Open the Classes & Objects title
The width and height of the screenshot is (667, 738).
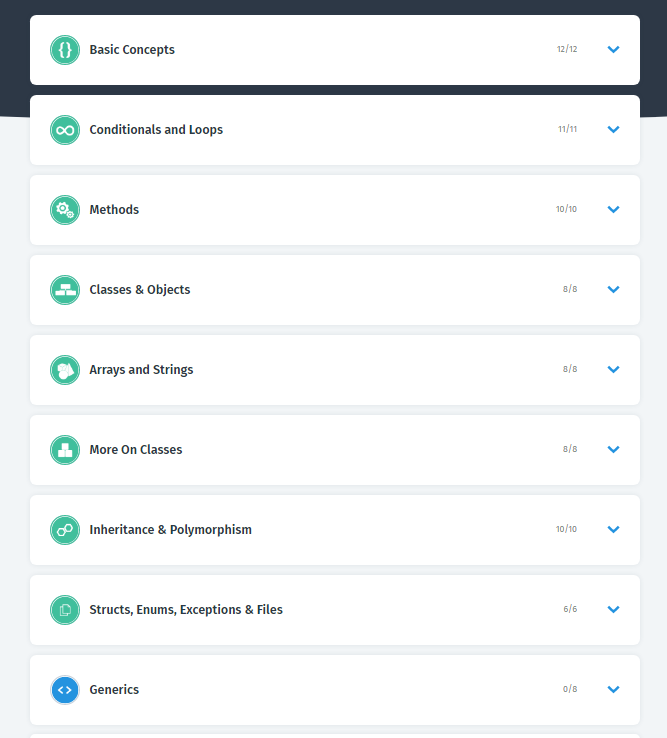[140, 290]
